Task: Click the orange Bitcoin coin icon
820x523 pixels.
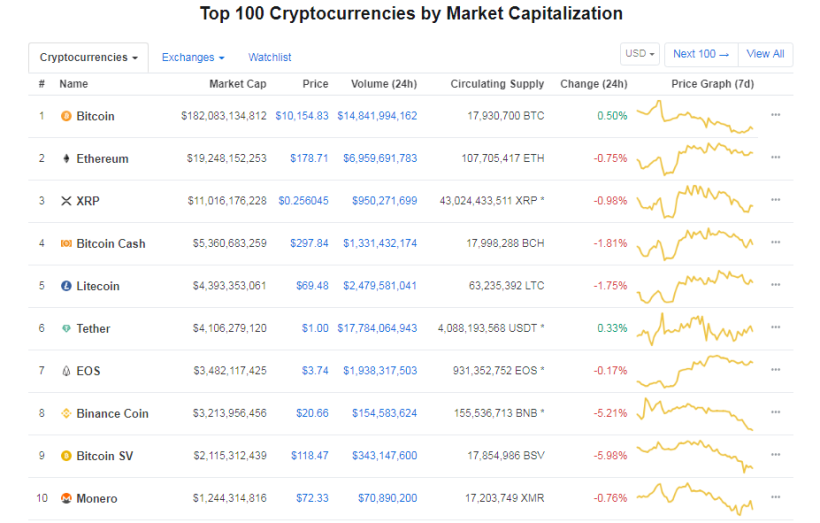Action: [x=66, y=116]
